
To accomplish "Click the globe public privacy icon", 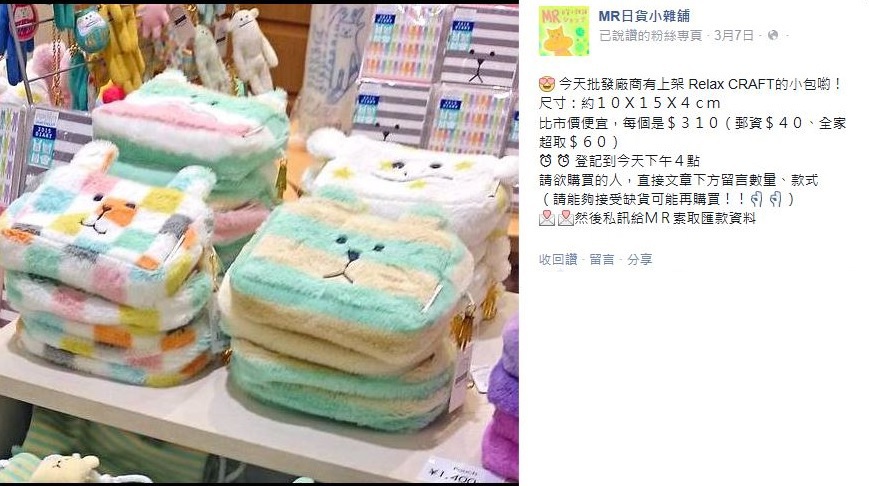I will [x=773, y=35].
